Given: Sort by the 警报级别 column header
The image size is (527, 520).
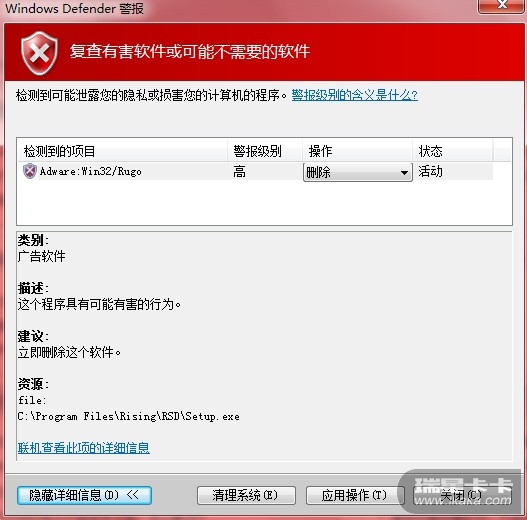Looking at the screenshot, I should click(265, 151).
